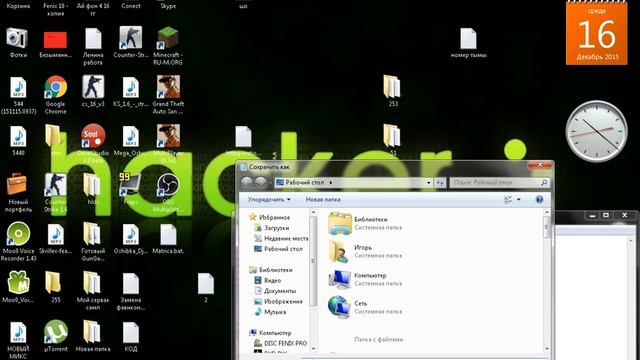Select the Мой сервак самп folder
The width and height of the screenshot is (640, 360).
click(92, 283)
